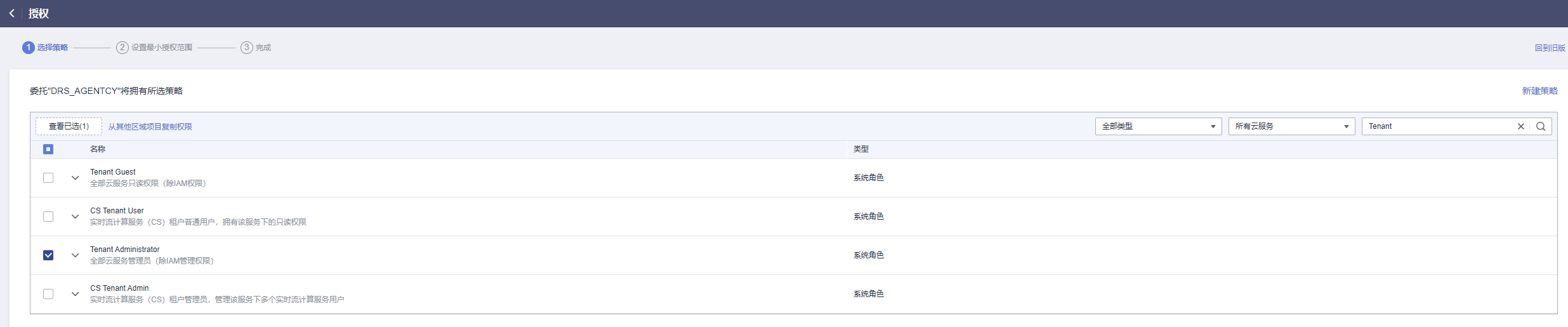This screenshot has width=1568, height=327.
Task: Open the 全部类型 dropdown
Action: point(1159,126)
